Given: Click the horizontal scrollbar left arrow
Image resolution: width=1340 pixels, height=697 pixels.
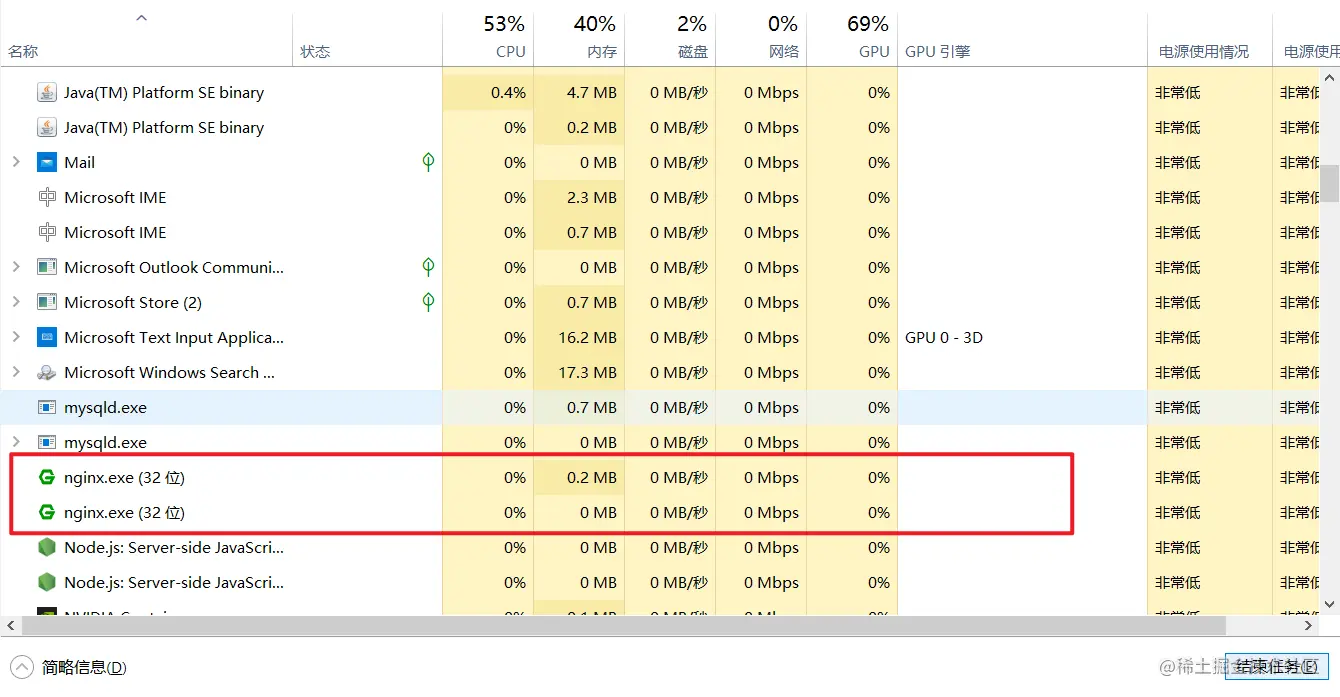Looking at the screenshot, I should click(9, 625).
